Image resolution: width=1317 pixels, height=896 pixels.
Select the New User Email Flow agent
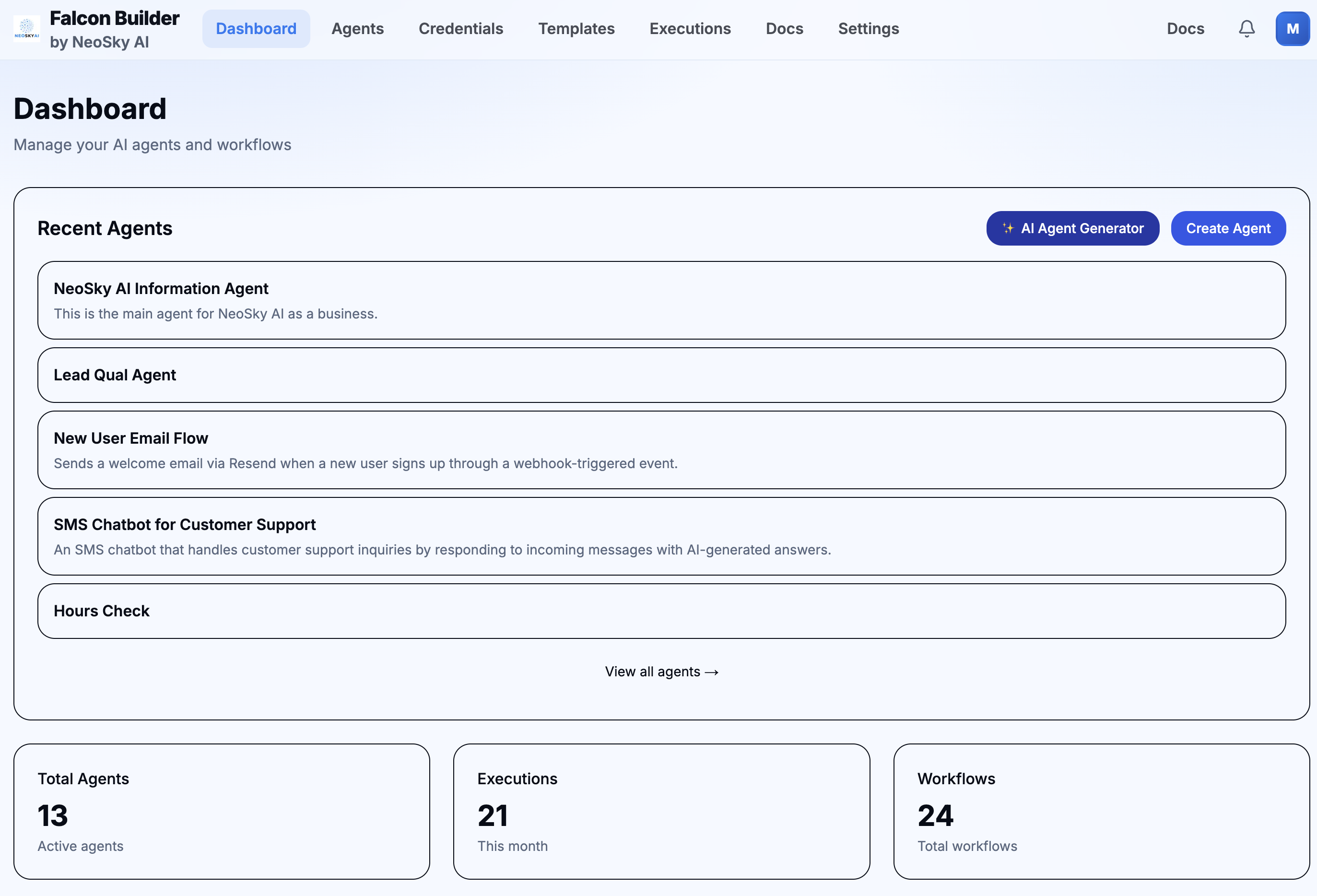661,450
